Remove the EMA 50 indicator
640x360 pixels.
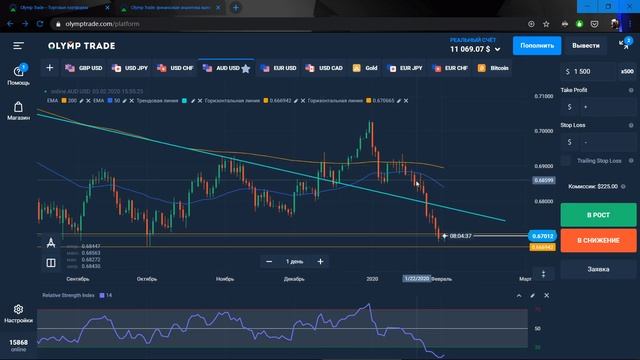click(x=131, y=100)
